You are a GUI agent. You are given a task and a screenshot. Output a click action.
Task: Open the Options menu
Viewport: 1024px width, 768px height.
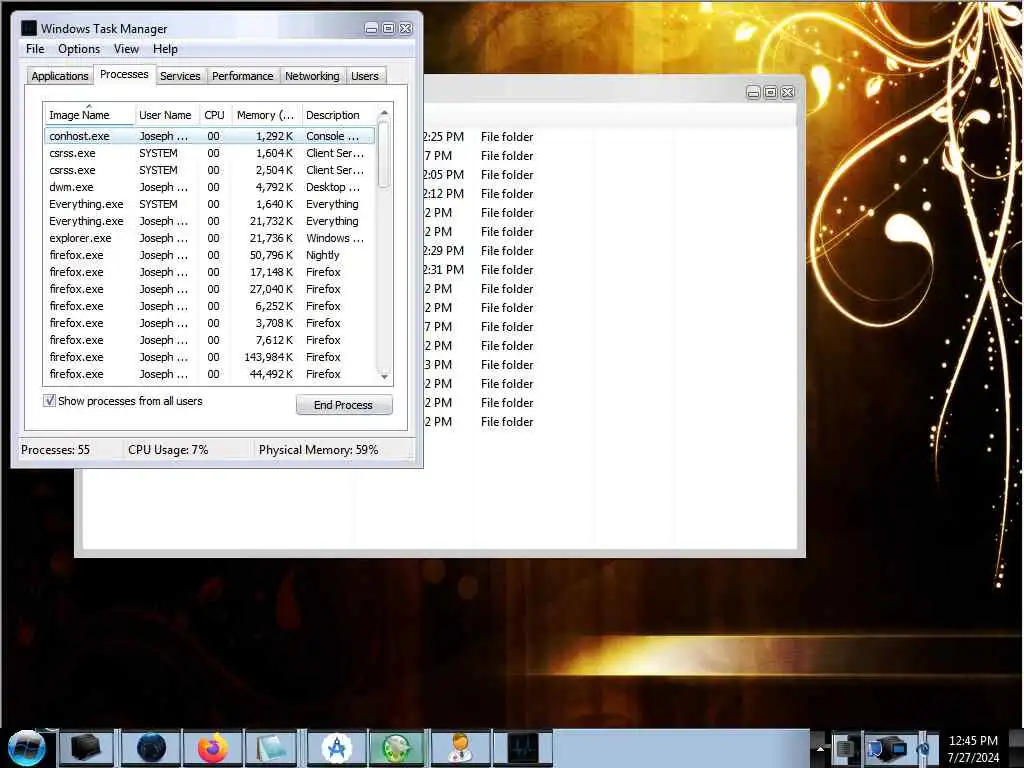click(79, 49)
